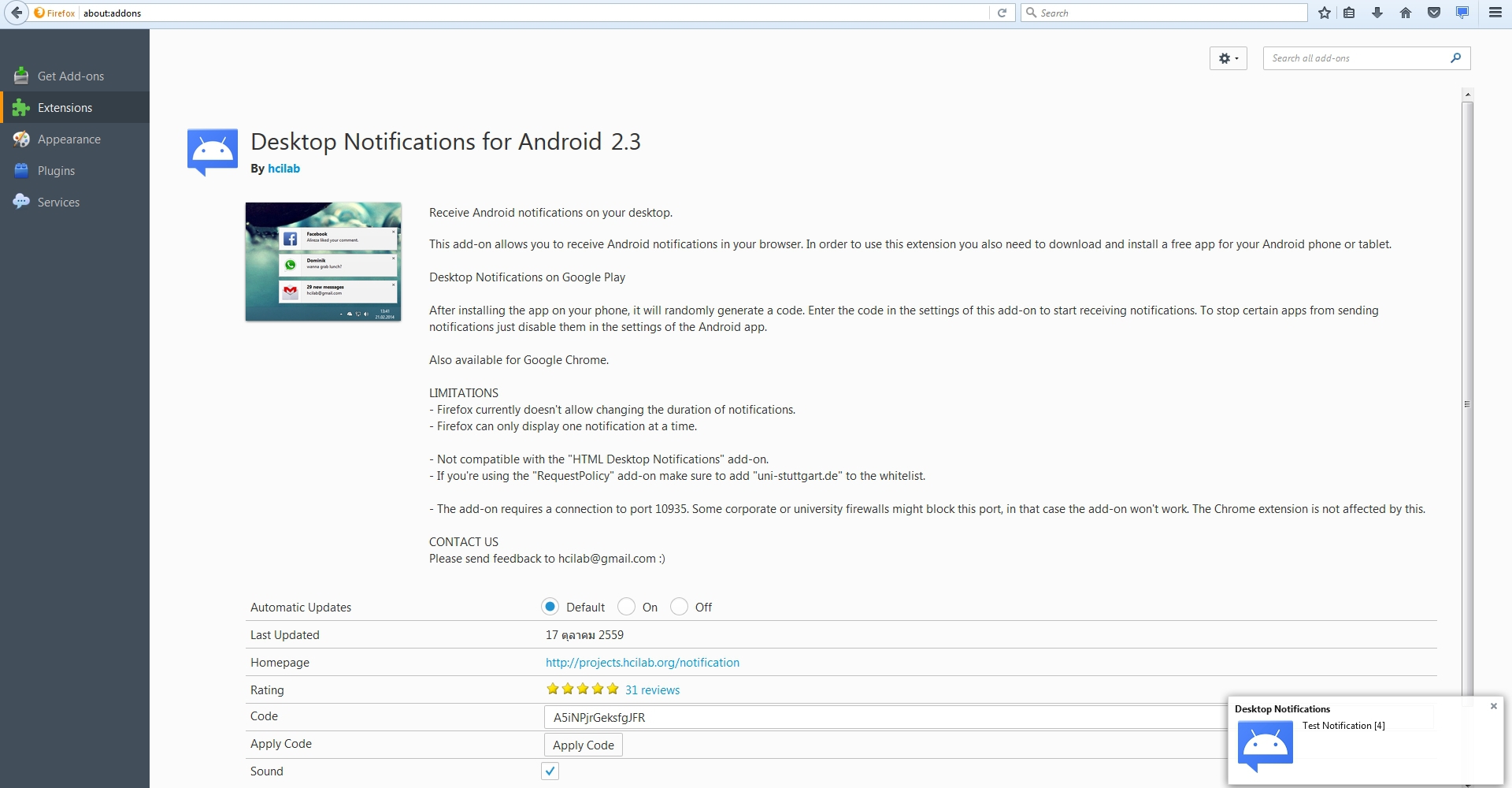
Task: Switch to the Appearance category
Action: click(75, 139)
